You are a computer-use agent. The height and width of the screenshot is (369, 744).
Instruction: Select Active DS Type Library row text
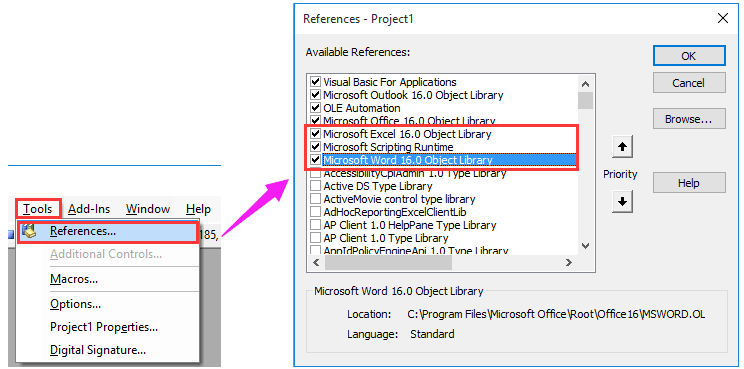(x=378, y=186)
